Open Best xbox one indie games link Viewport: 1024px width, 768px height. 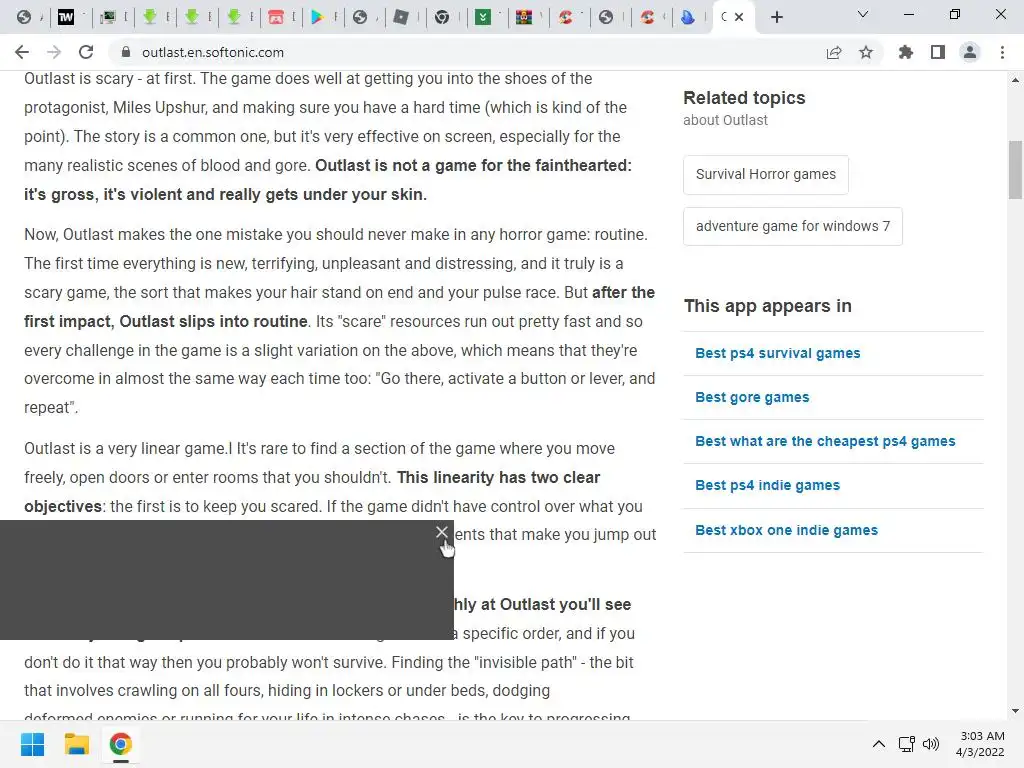(x=786, y=530)
